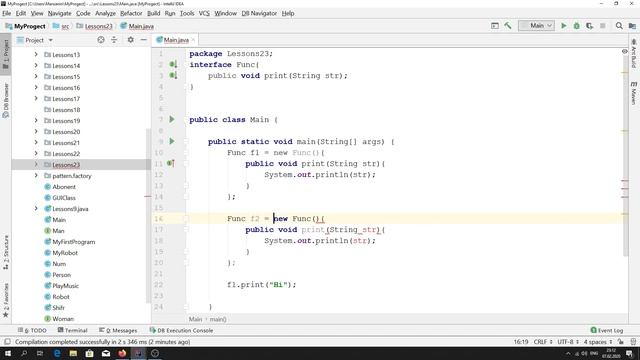Click the code inspection eye icon
Viewport: 640px width, 360px height.
[x=624, y=51]
